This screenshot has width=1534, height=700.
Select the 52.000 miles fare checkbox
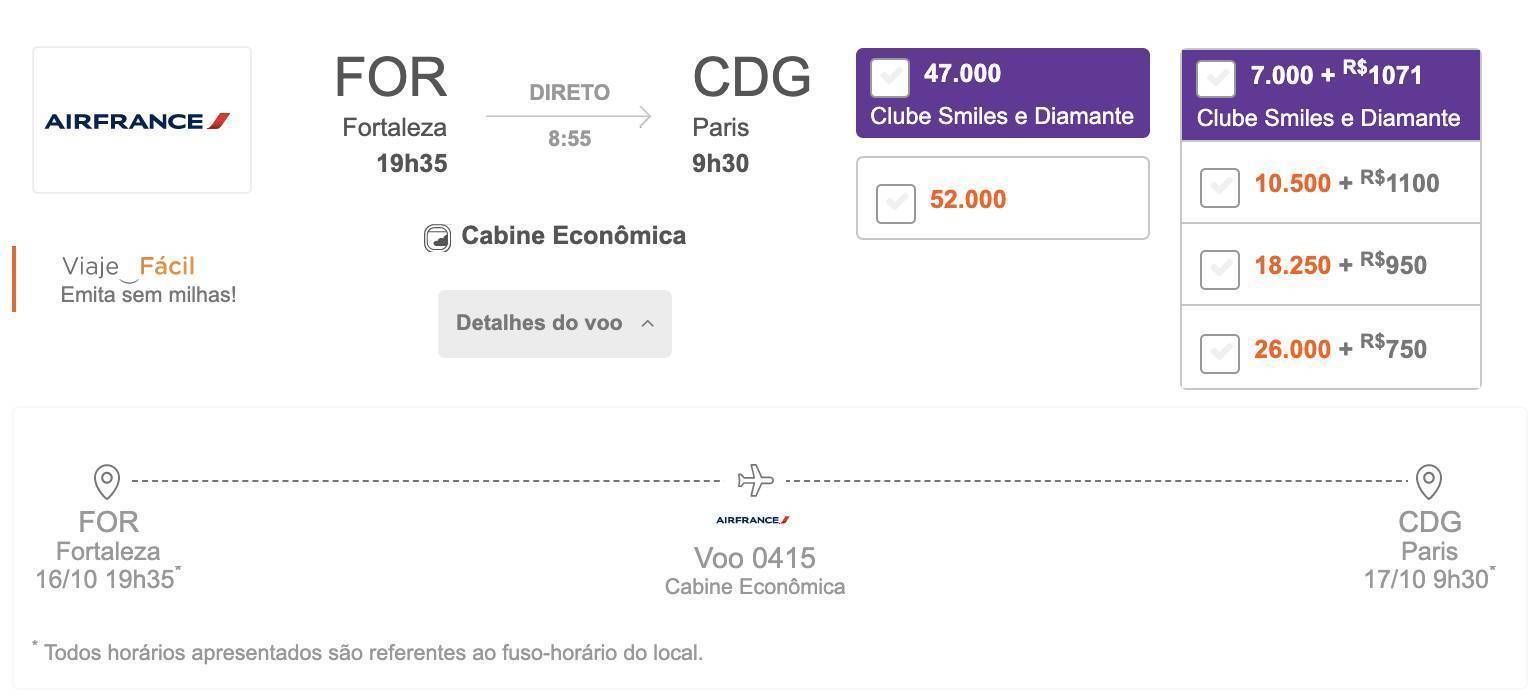click(895, 203)
